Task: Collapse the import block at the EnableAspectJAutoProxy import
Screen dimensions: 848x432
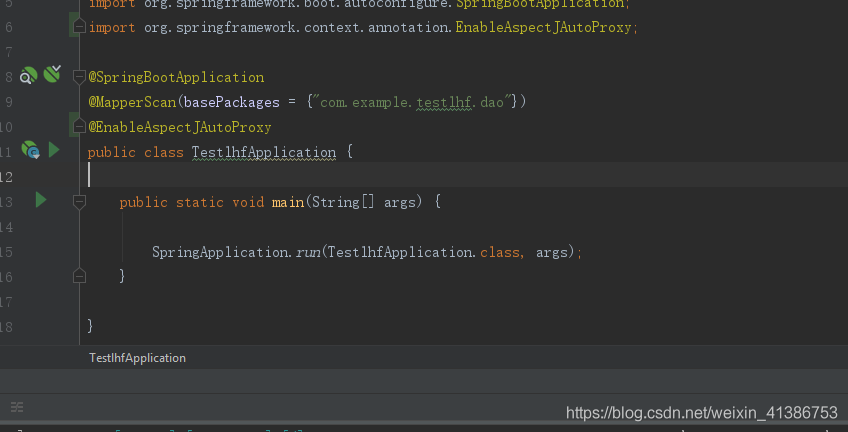Action: 80,26
